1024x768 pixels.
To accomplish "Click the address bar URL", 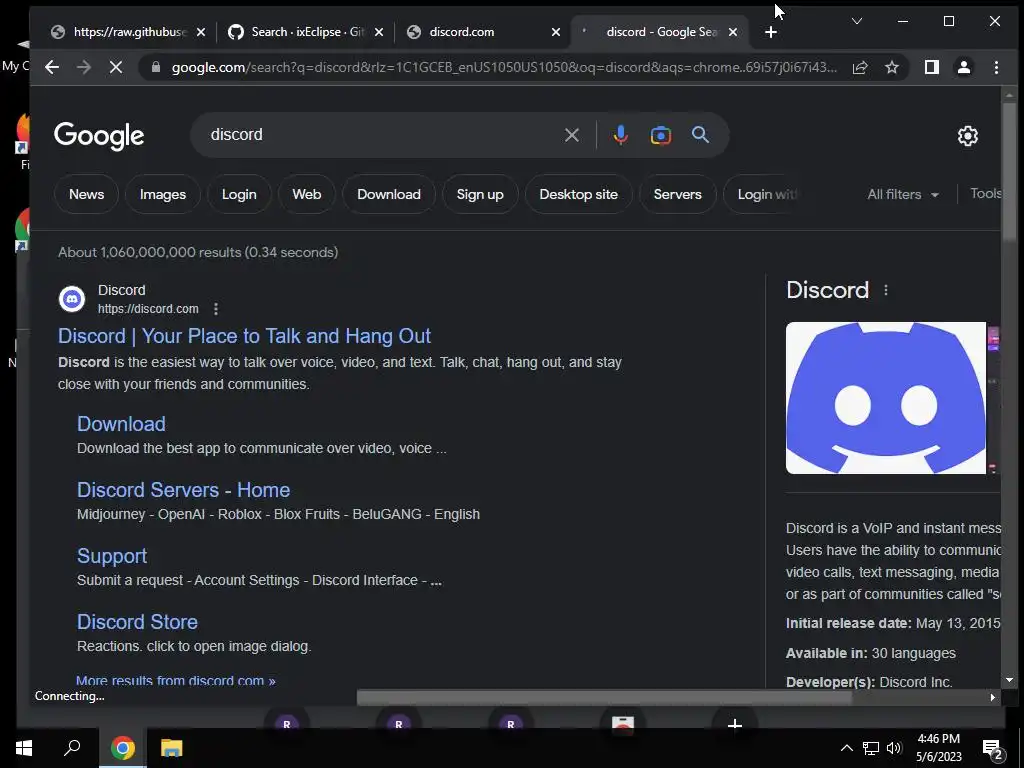I will coord(504,67).
